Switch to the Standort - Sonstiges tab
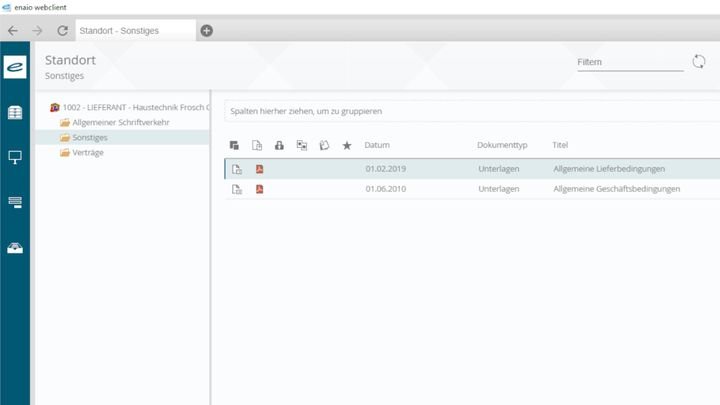 click(x=132, y=30)
